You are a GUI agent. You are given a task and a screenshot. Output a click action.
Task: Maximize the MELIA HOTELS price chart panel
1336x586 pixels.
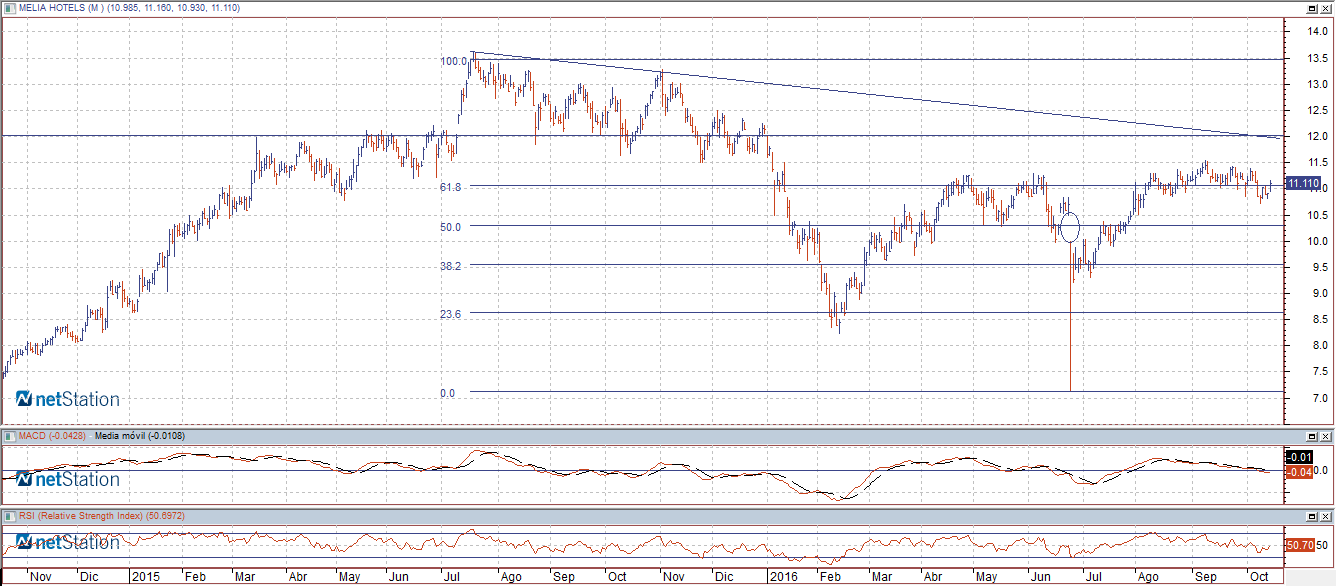[1312, 7]
